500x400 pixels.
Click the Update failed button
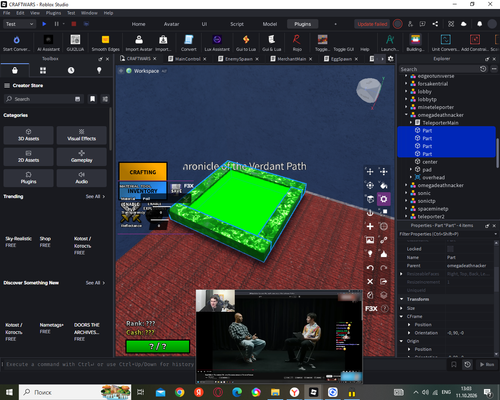[x=372, y=24]
